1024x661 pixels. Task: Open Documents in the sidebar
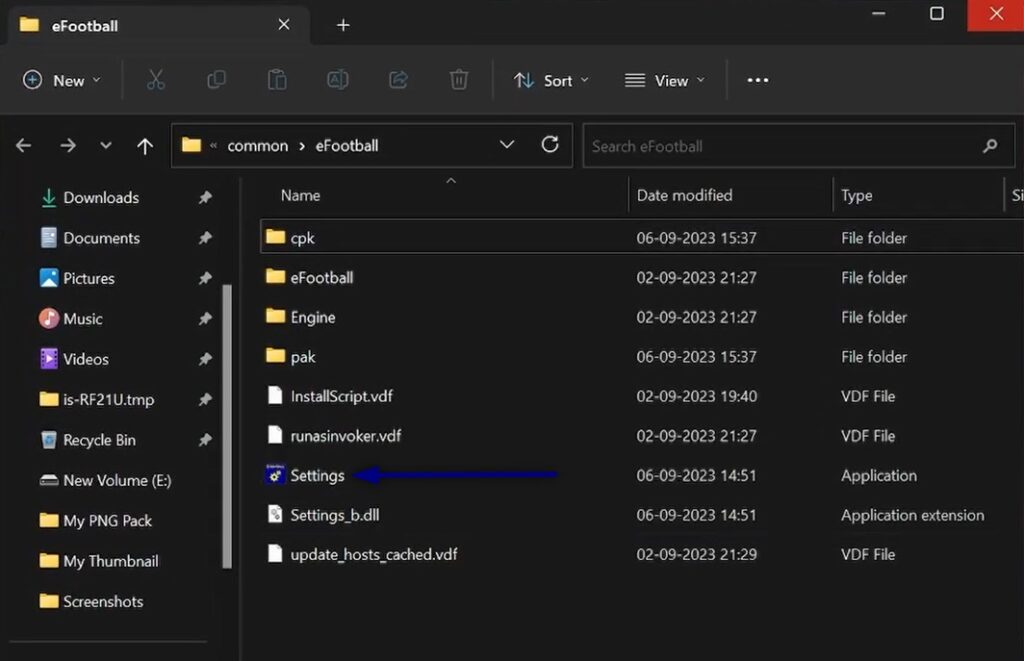pyautogui.click(x=101, y=238)
